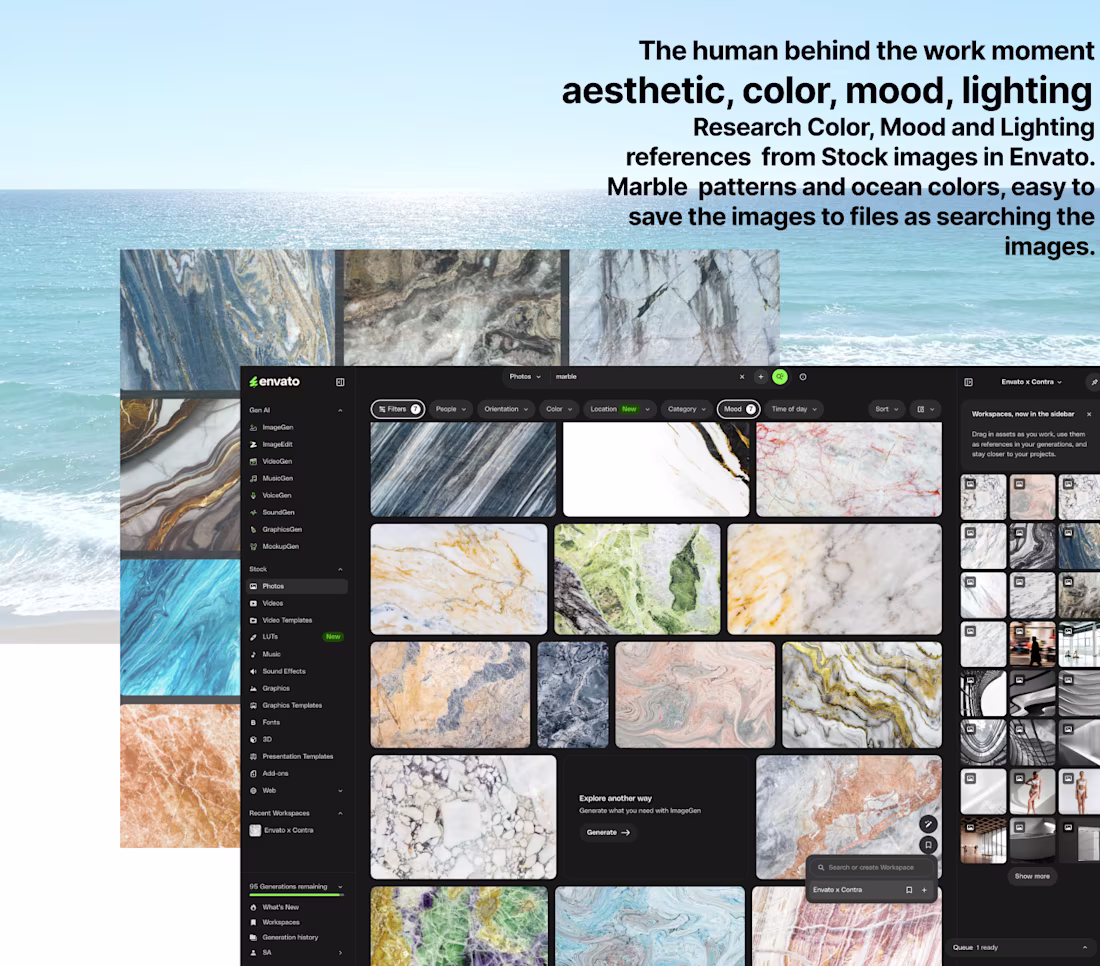
Task: Open the Sort dropdown
Action: (887, 409)
